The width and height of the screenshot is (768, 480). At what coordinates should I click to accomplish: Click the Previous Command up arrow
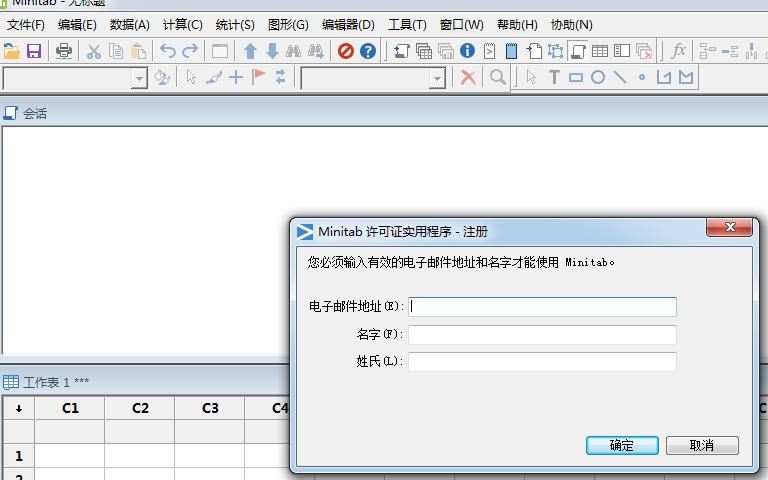coord(250,51)
